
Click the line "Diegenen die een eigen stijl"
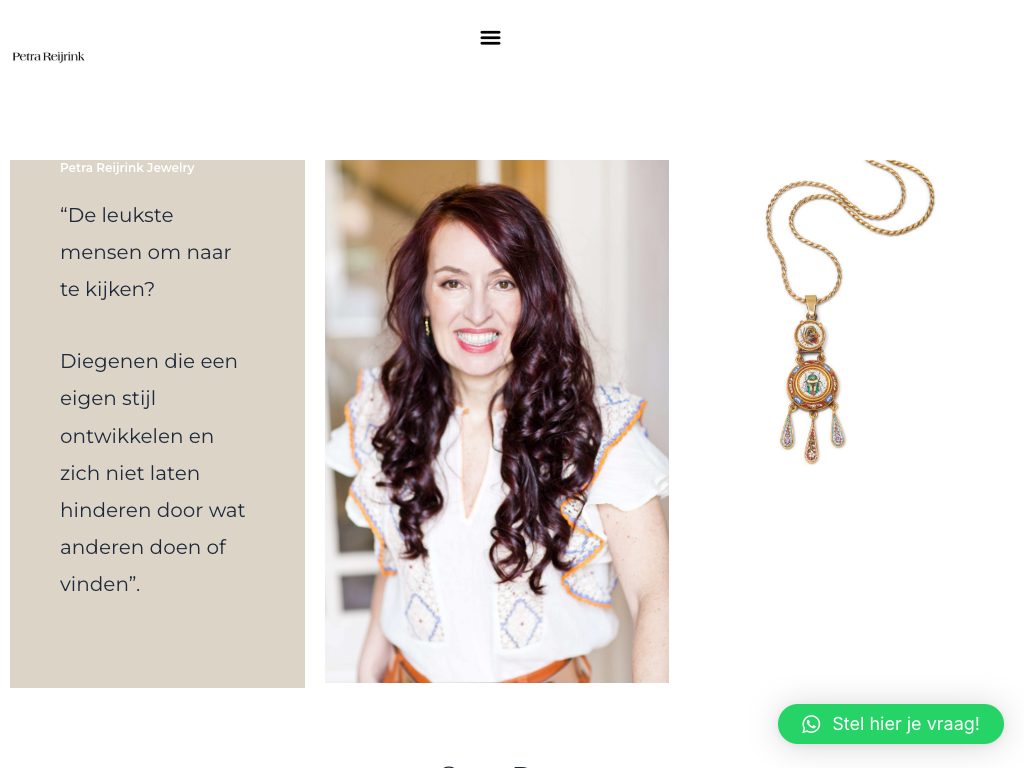pos(149,379)
